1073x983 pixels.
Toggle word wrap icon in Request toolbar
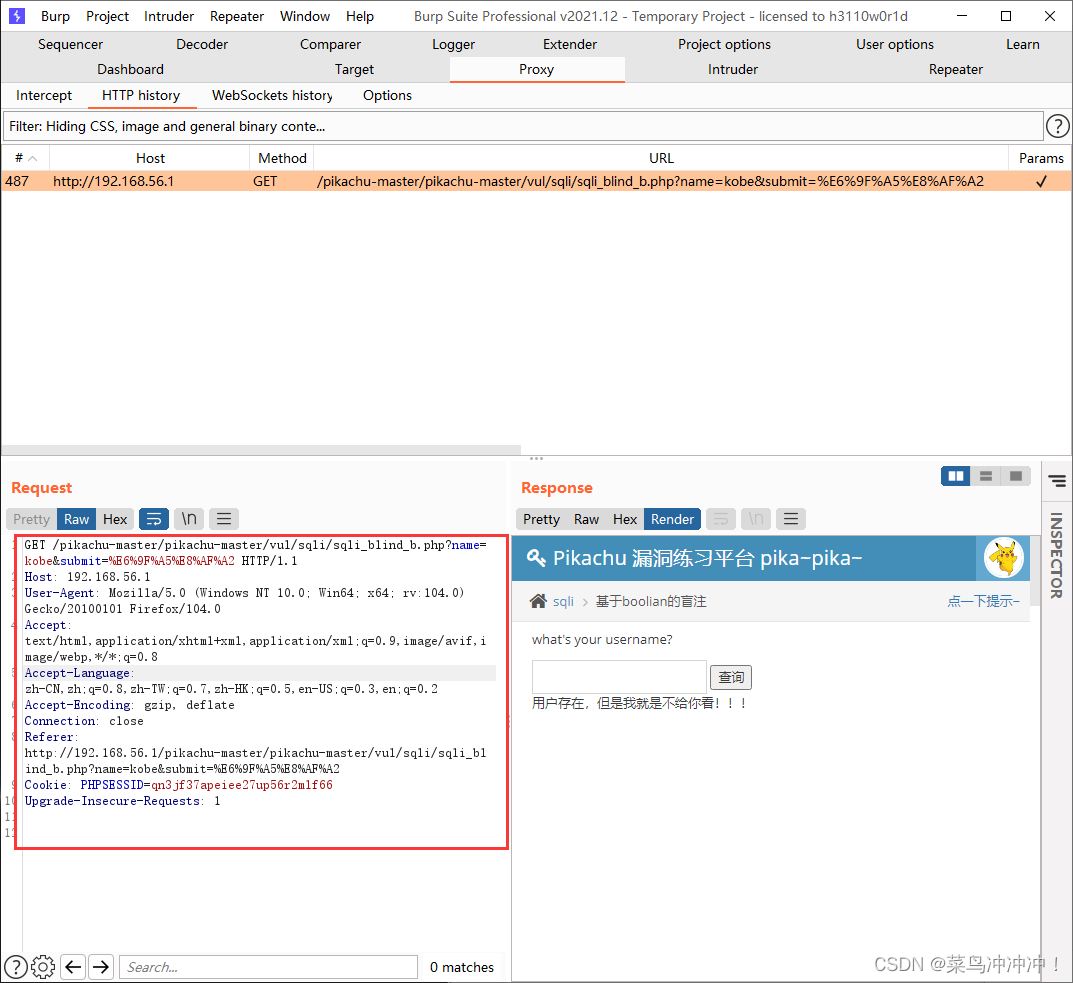(154, 519)
